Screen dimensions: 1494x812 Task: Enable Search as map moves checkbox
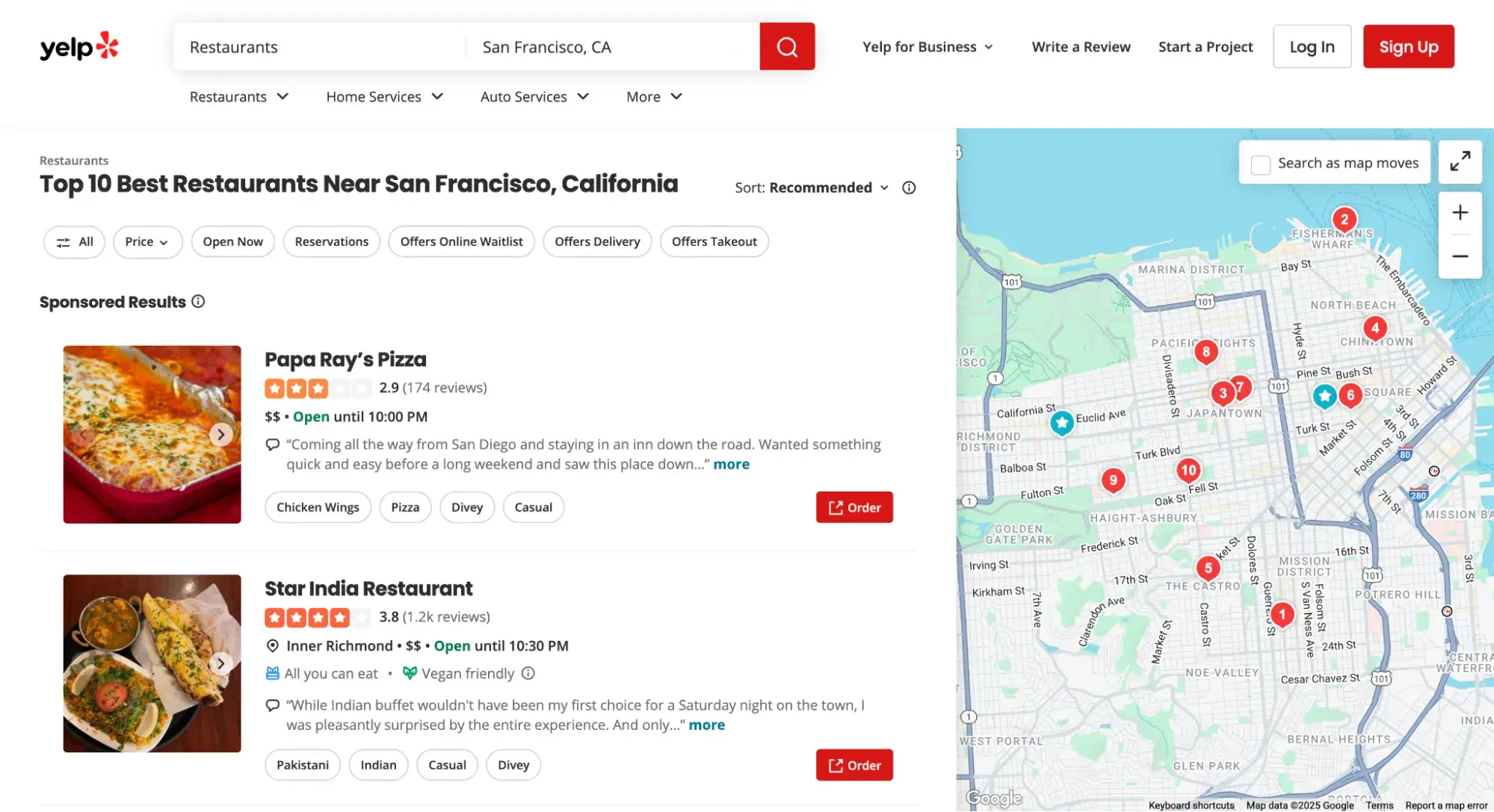(x=1261, y=164)
